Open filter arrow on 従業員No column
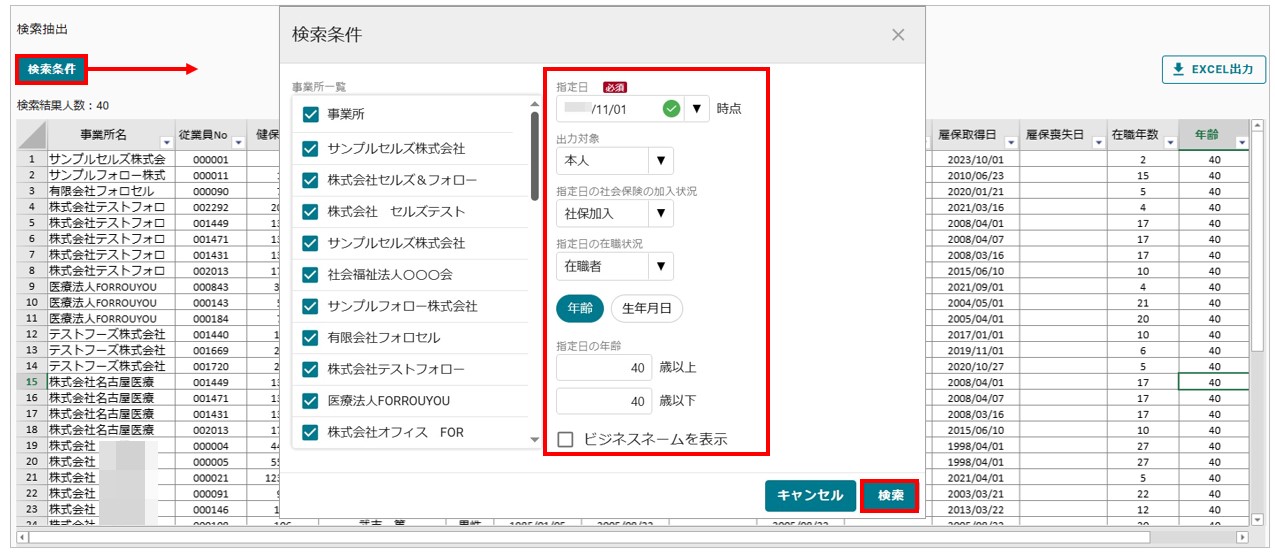The width and height of the screenshot is (1275, 557). click(x=236, y=143)
